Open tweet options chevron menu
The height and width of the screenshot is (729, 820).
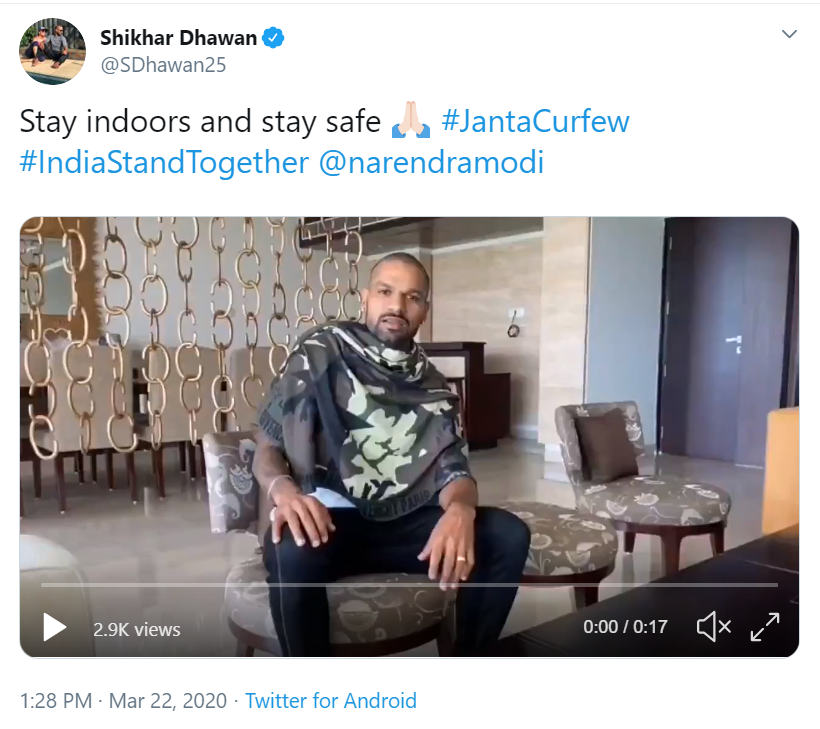pos(789,34)
